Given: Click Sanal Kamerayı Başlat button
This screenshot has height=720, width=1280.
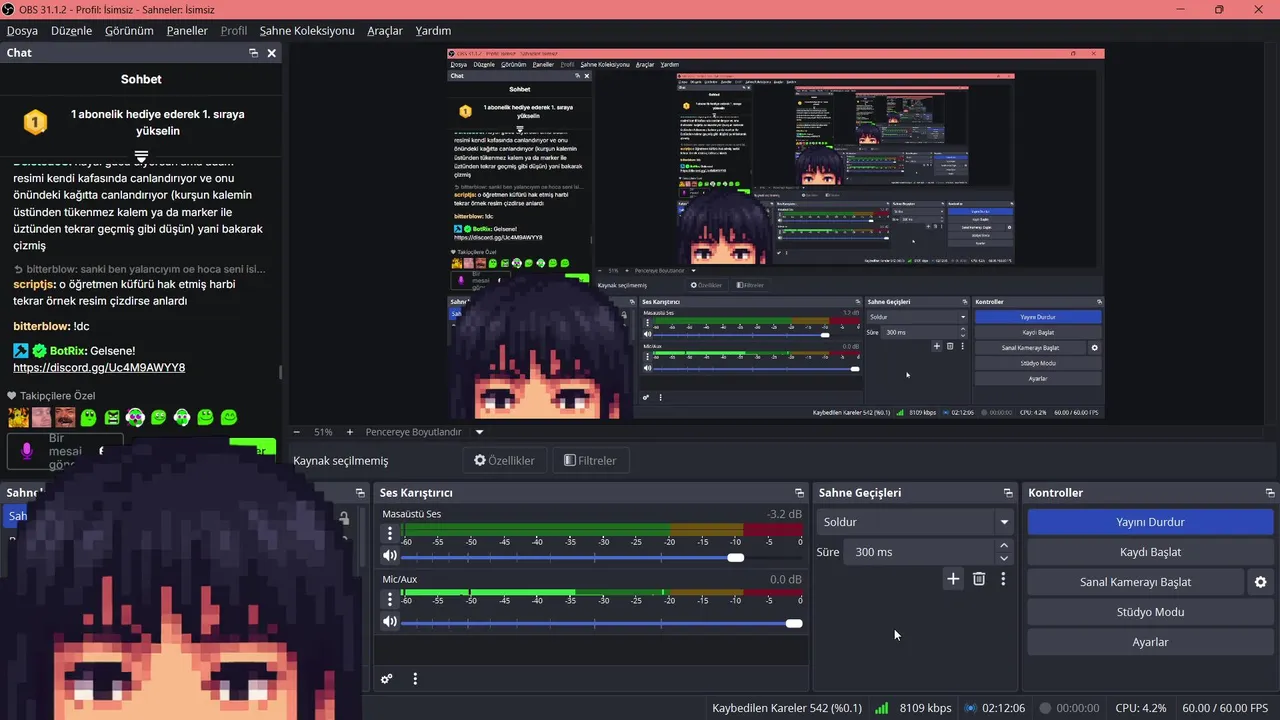Looking at the screenshot, I should point(1135,582).
